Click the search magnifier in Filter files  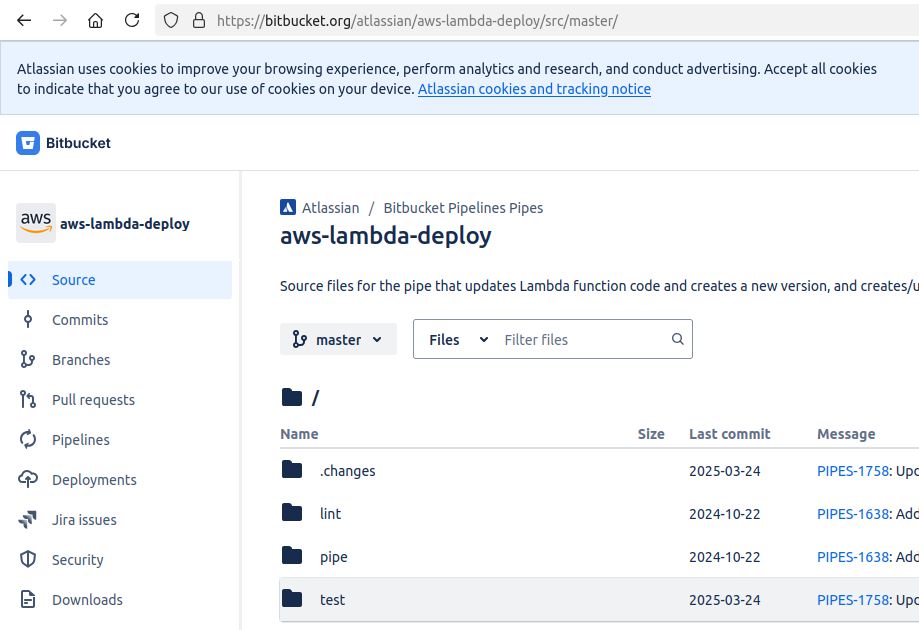pos(678,339)
